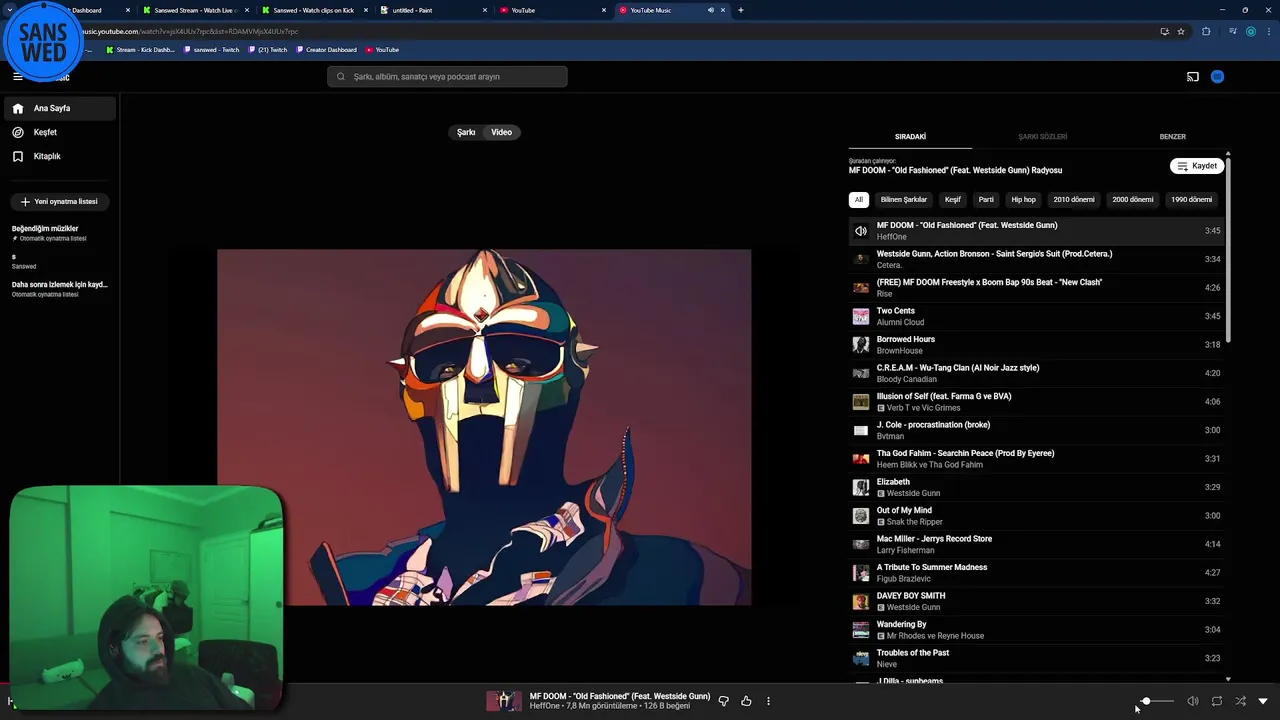Open the ŞARKI SÖZLERİ lyrics tab

[1042, 137]
